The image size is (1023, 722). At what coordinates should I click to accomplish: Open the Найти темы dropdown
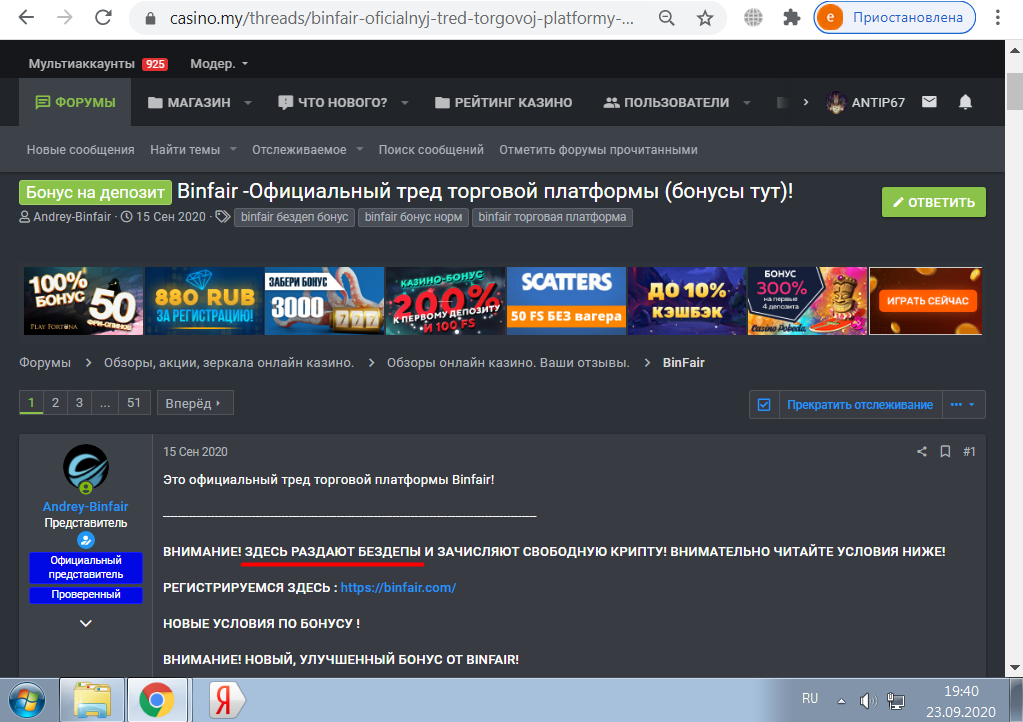click(x=193, y=150)
